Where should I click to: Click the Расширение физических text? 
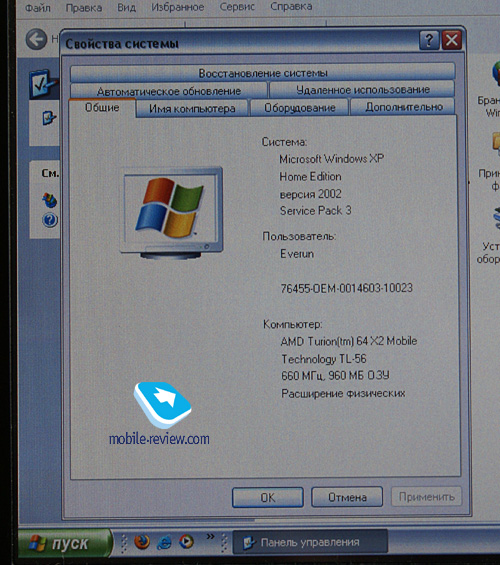[x=343, y=393]
